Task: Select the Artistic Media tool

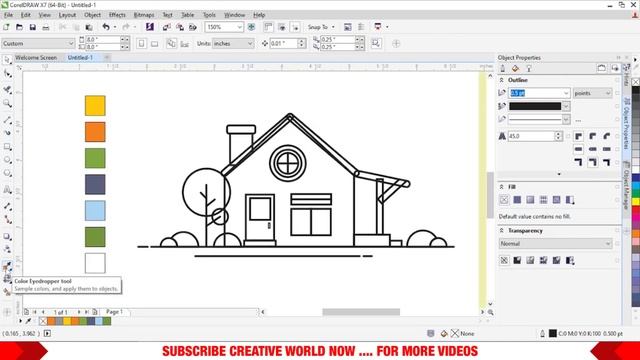Action: tap(7, 133)
